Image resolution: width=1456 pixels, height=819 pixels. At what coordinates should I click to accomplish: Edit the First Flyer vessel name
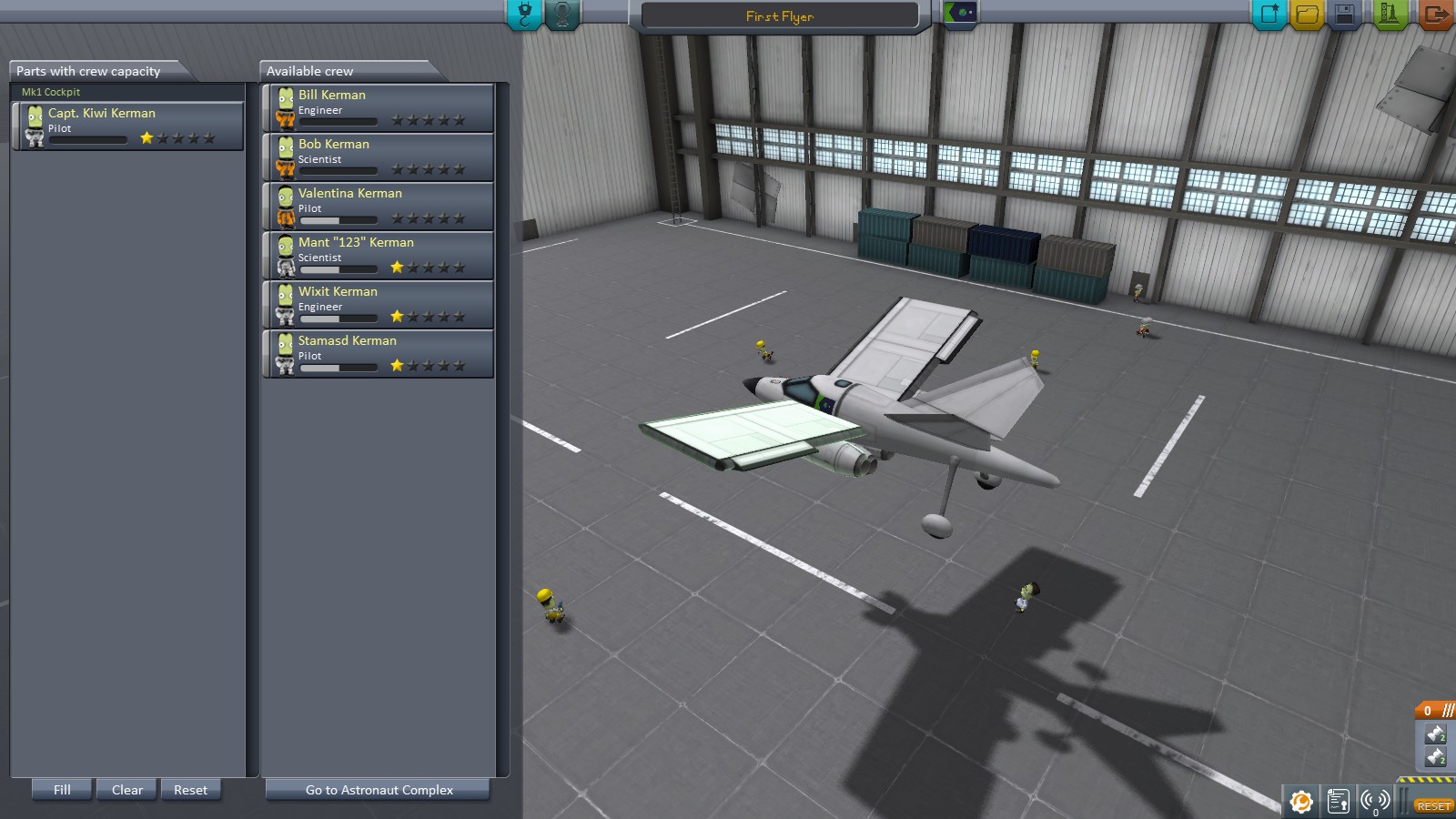(780, 15)
